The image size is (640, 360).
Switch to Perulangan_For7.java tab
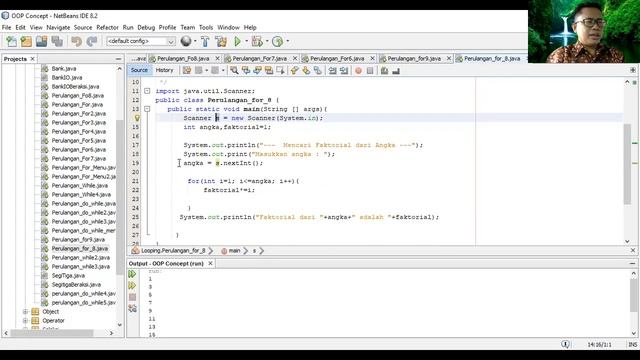[x=260, y=59]
